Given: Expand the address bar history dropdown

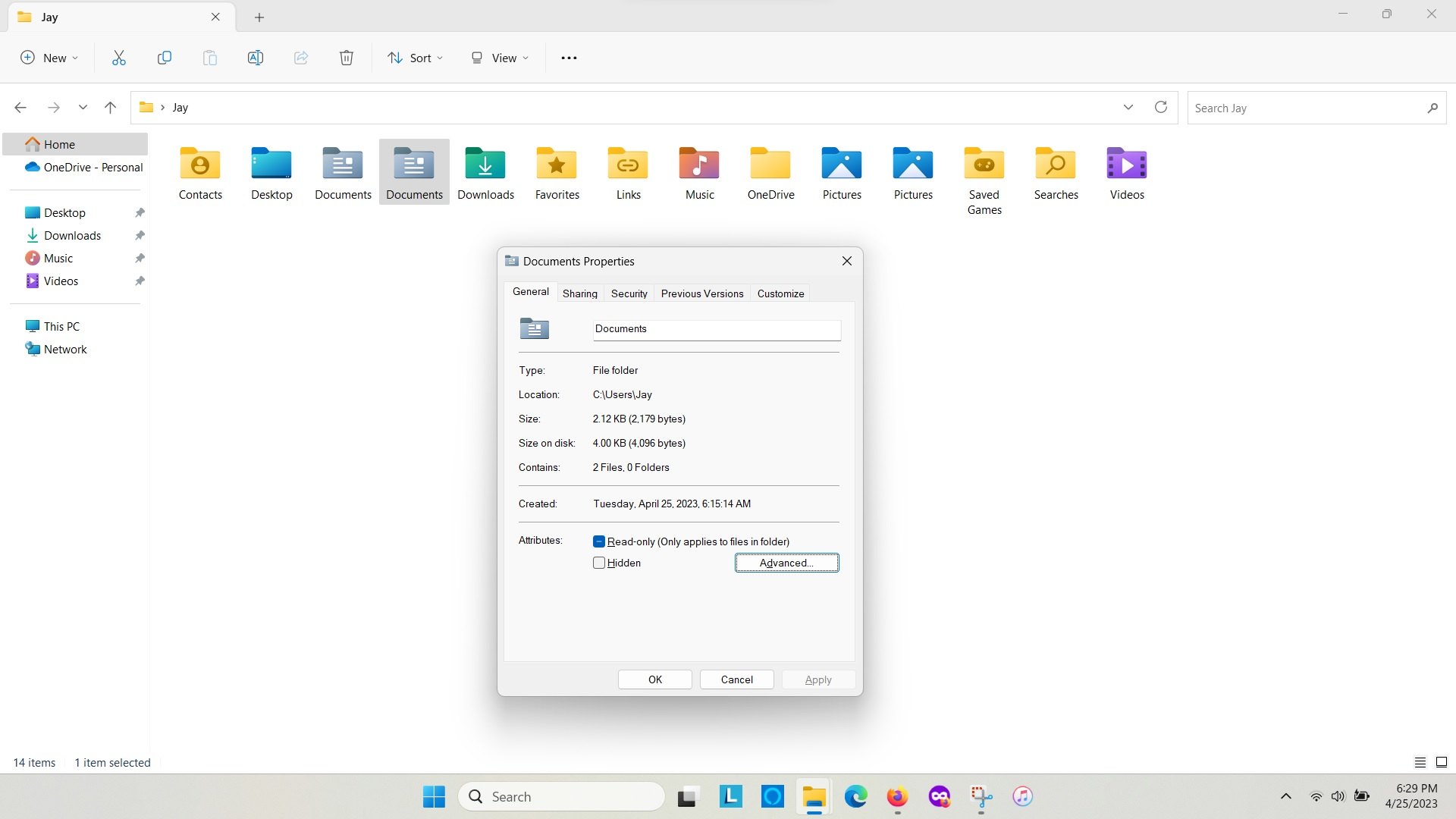Looking at the screenshot, I should tap(1128, 107).
